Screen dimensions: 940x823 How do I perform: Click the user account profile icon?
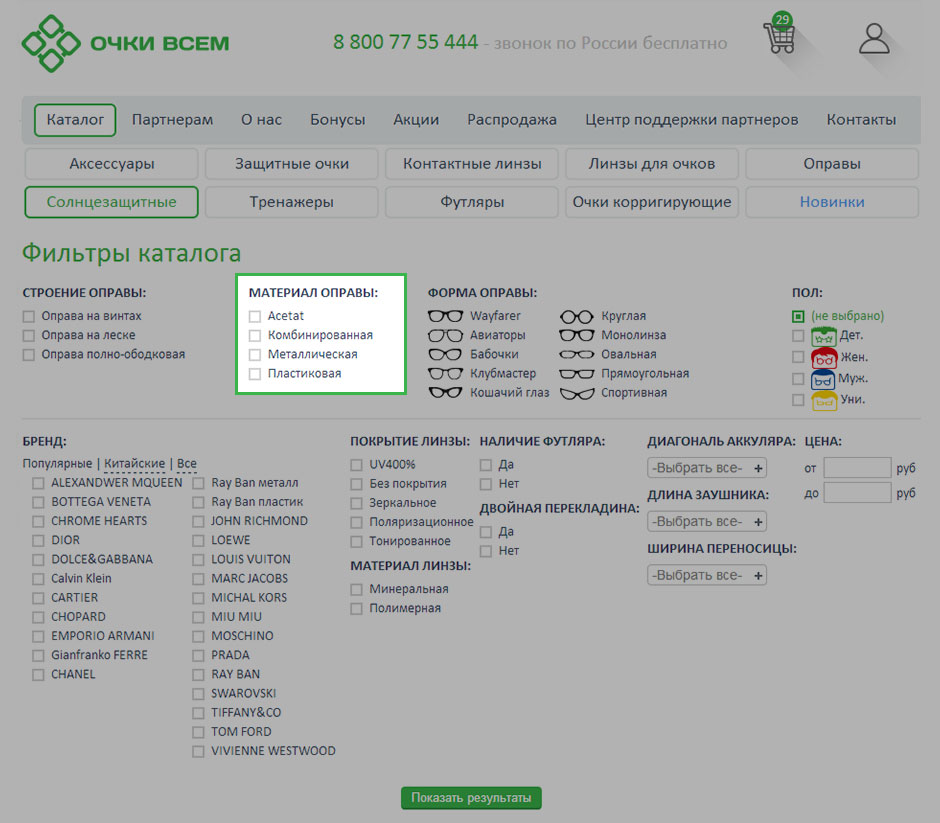tap(874, 39)
